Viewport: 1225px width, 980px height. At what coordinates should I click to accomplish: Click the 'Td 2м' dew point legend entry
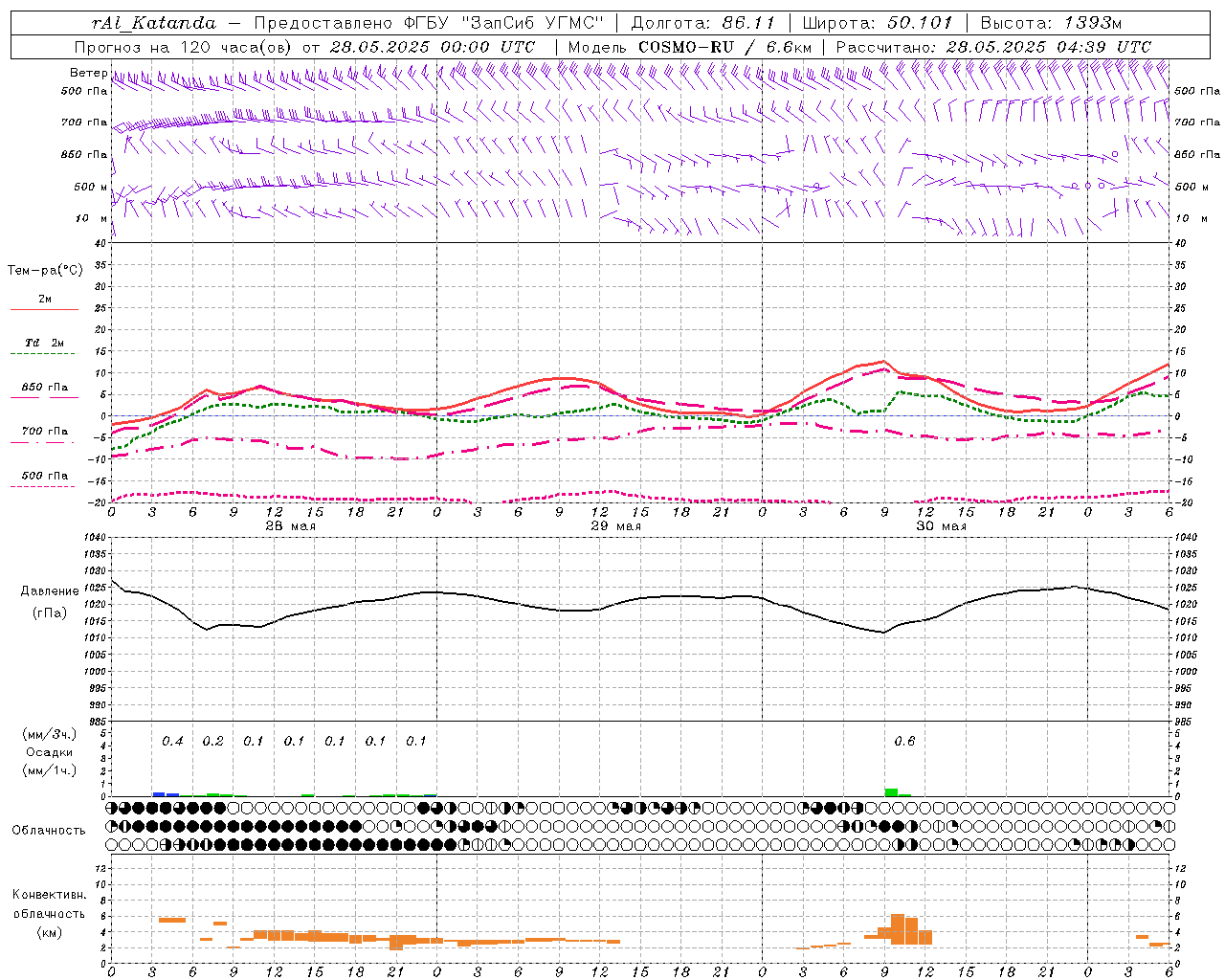(x=44, y=343)
